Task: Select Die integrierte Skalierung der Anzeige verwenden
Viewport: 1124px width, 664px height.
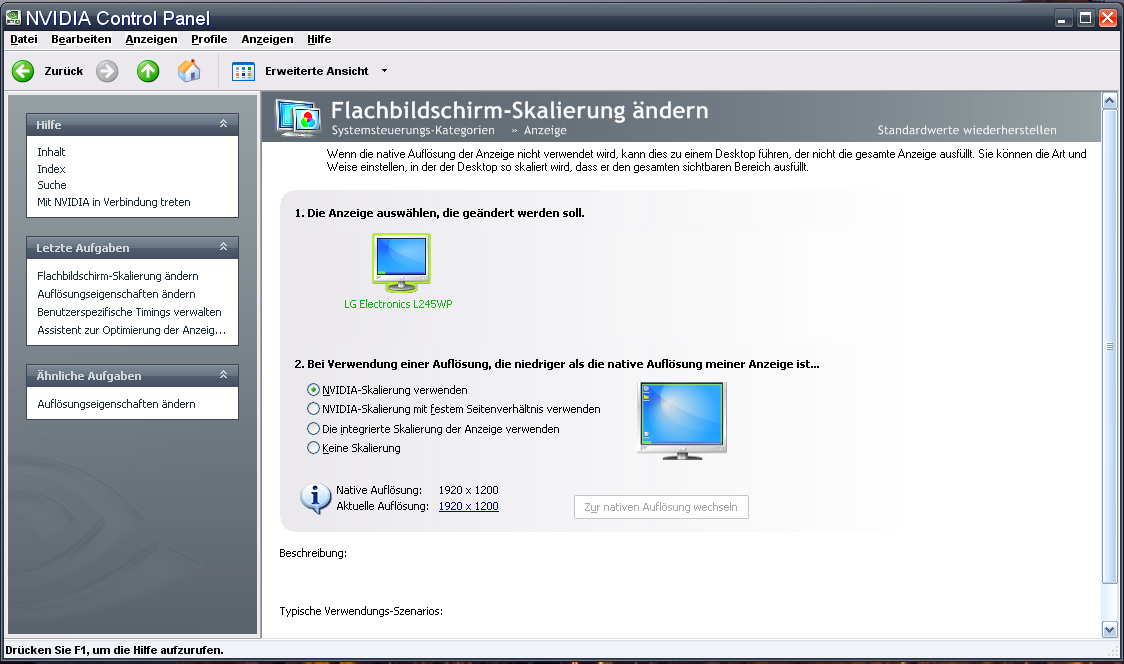Action: coord(314,429)
